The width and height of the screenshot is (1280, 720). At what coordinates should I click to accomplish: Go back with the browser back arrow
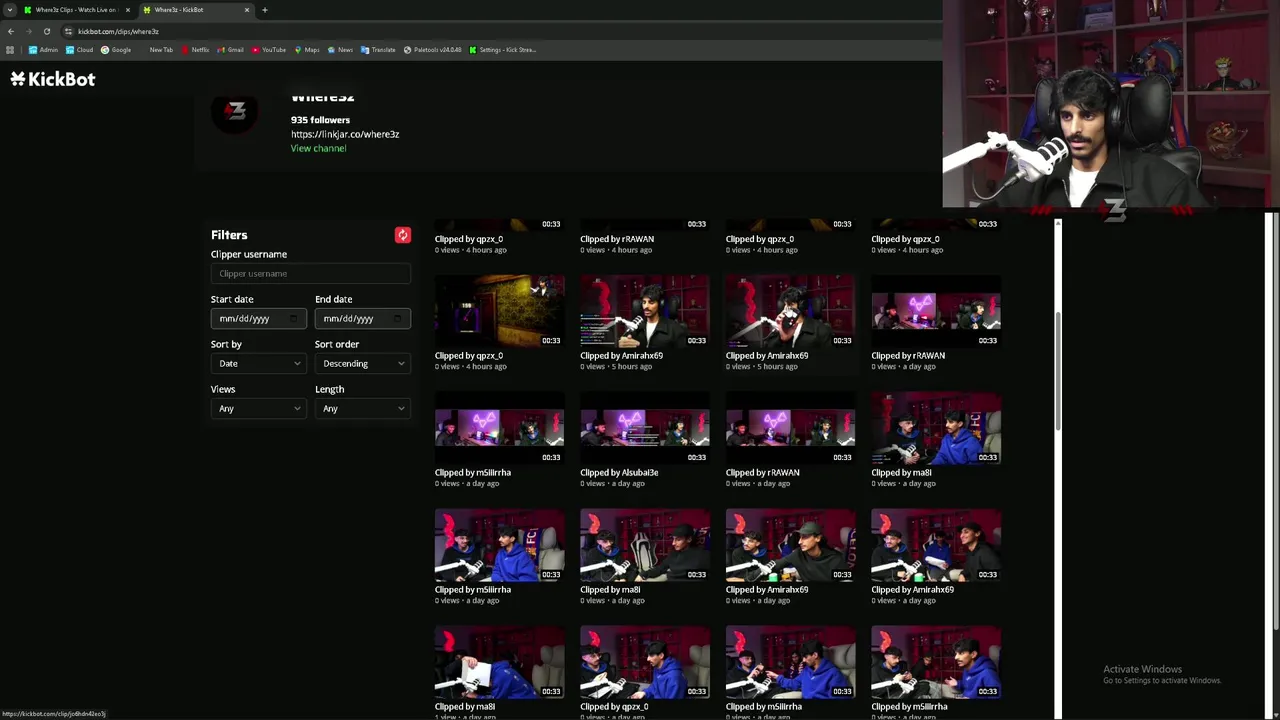click(11, 31)
